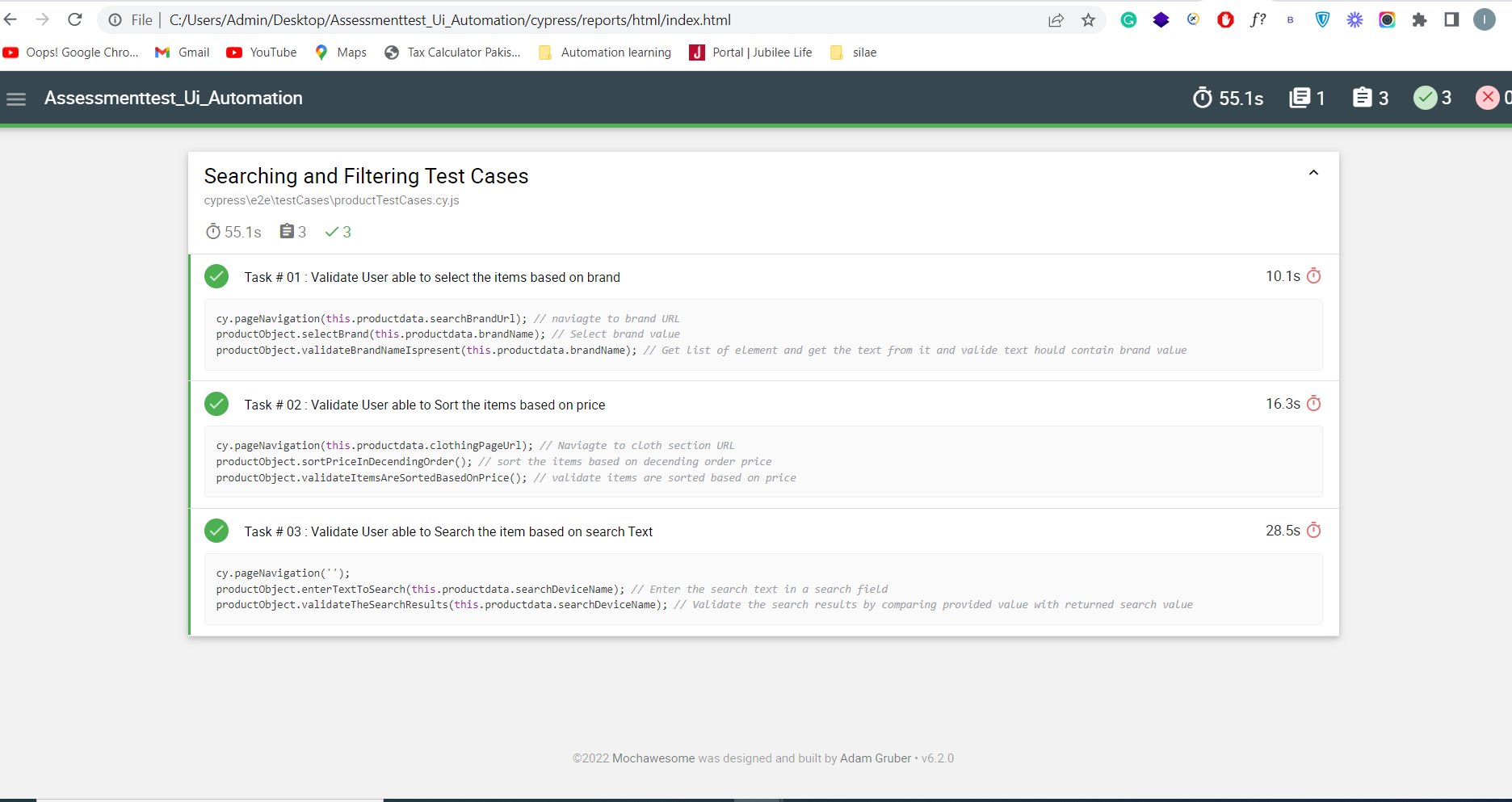
Task: Click the productTestCases.cy.js file path
Action: [x=331, y=200]
